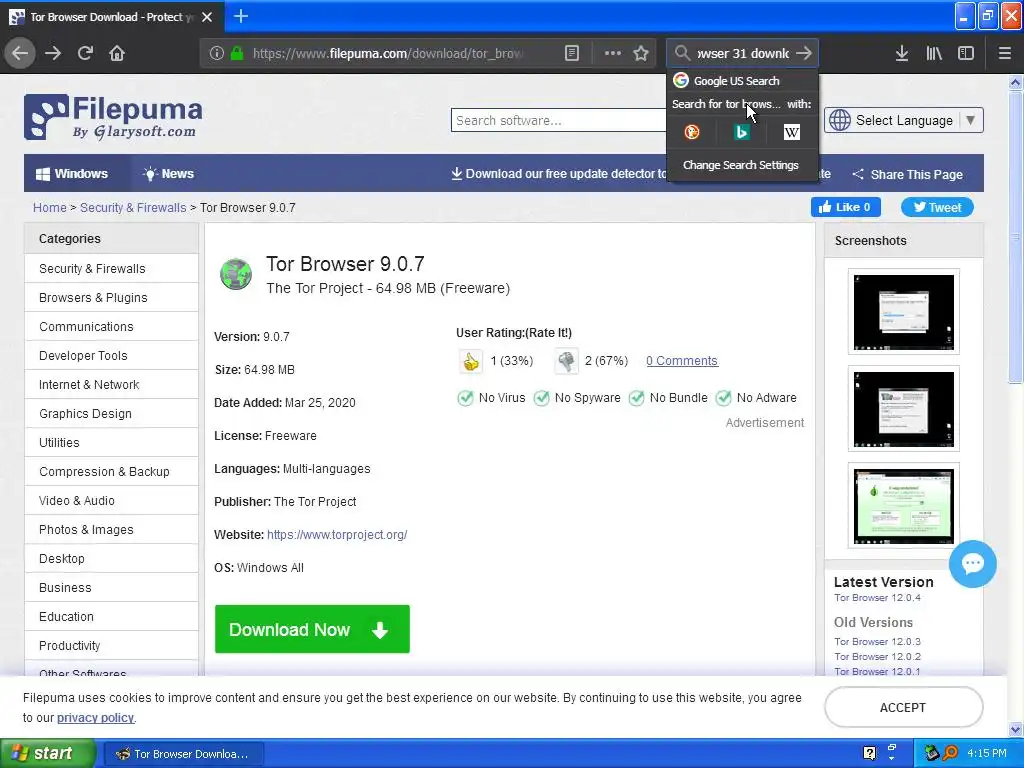Click the green padlock security icon
This screenshot has height=768, width=1024.
pos(237,53)
